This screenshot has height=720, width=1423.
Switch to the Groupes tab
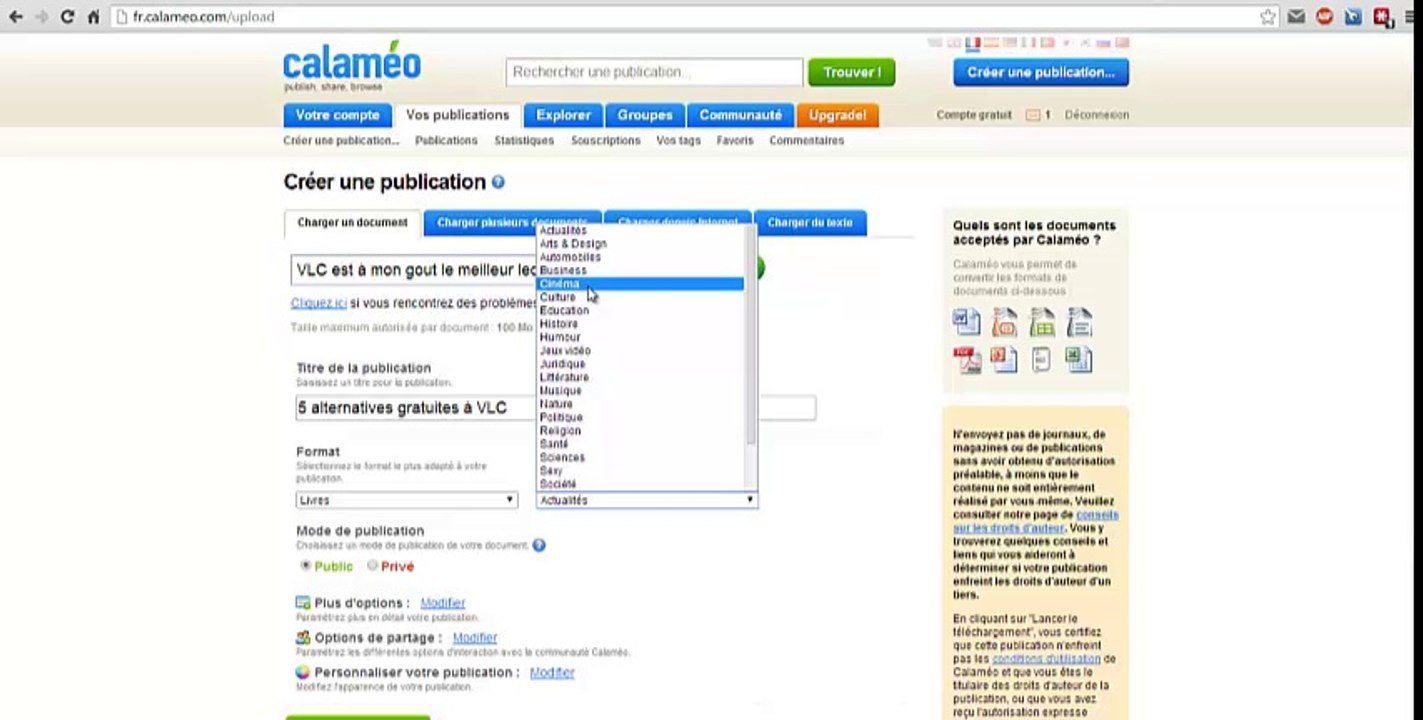(645, 115)
